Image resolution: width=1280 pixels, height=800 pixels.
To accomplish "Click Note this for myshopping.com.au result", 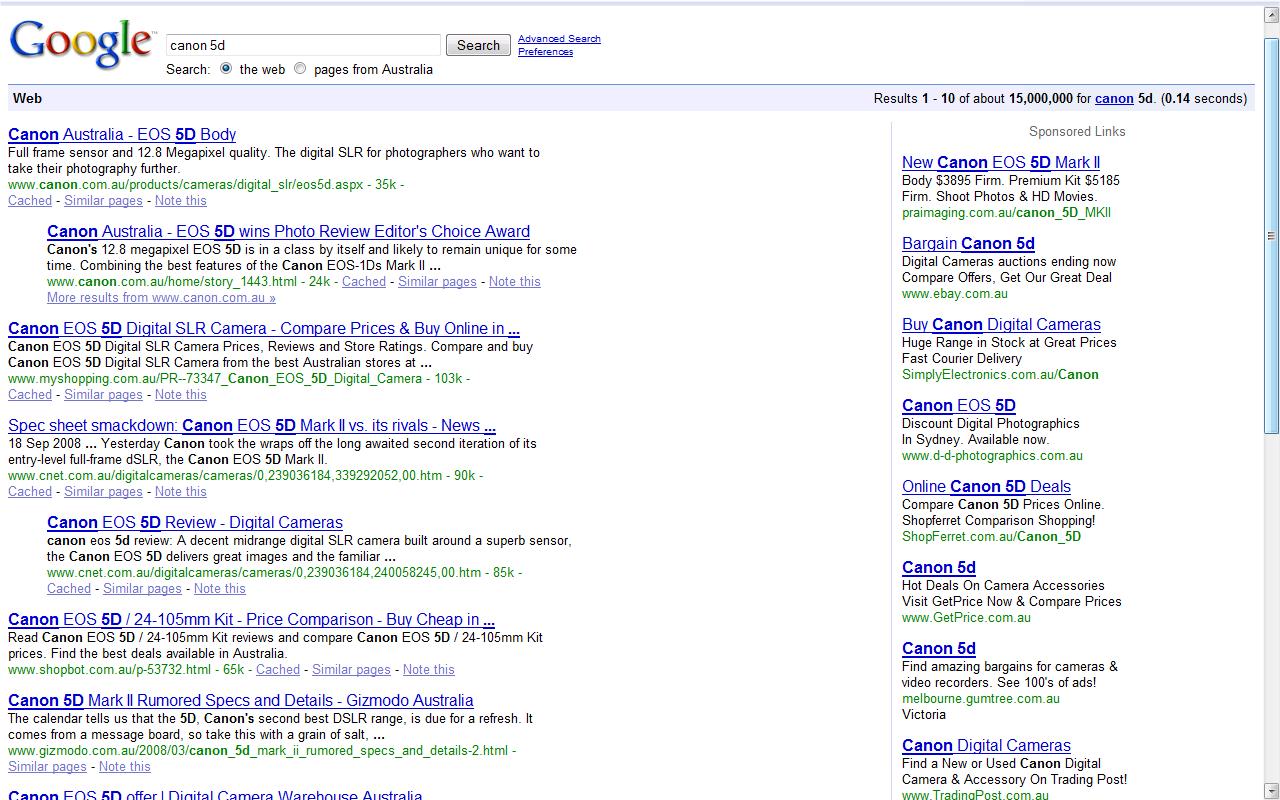I will [x=181, y=394].
